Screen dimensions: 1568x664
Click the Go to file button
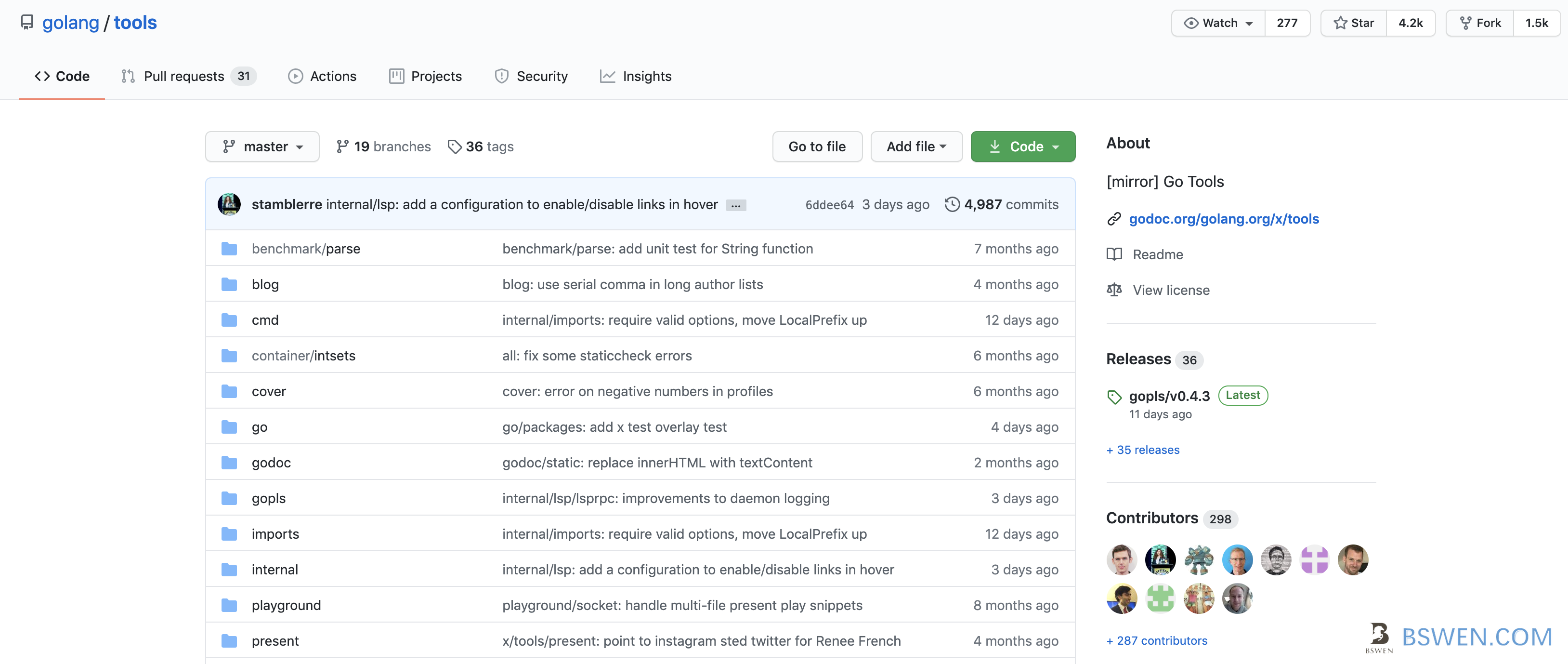point(817,147)
